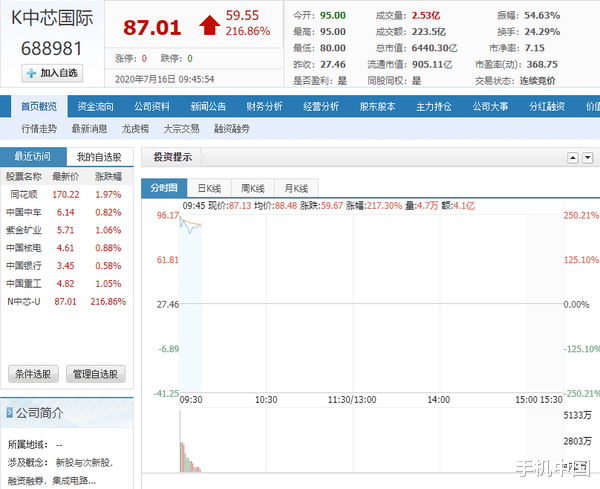Screen dimensions: 600x489
Task: Open 同花顺 in the recent stocks list
Action: tap(24, 194)
